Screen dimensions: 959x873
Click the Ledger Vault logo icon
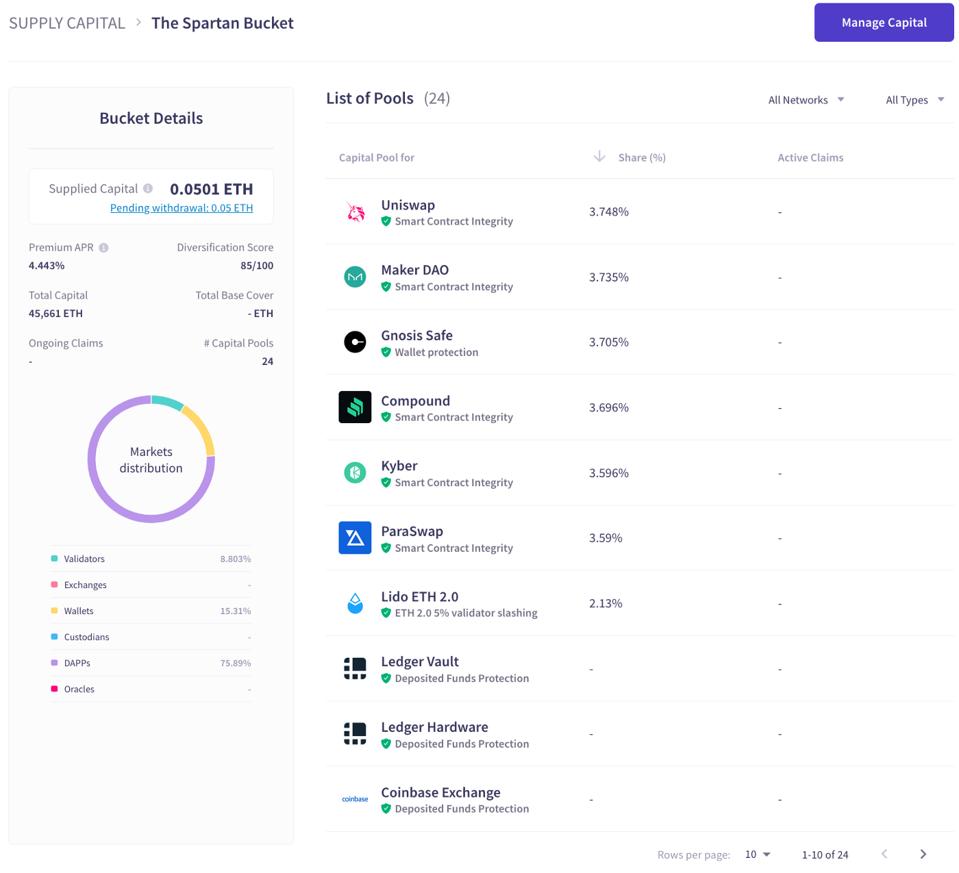355,669
